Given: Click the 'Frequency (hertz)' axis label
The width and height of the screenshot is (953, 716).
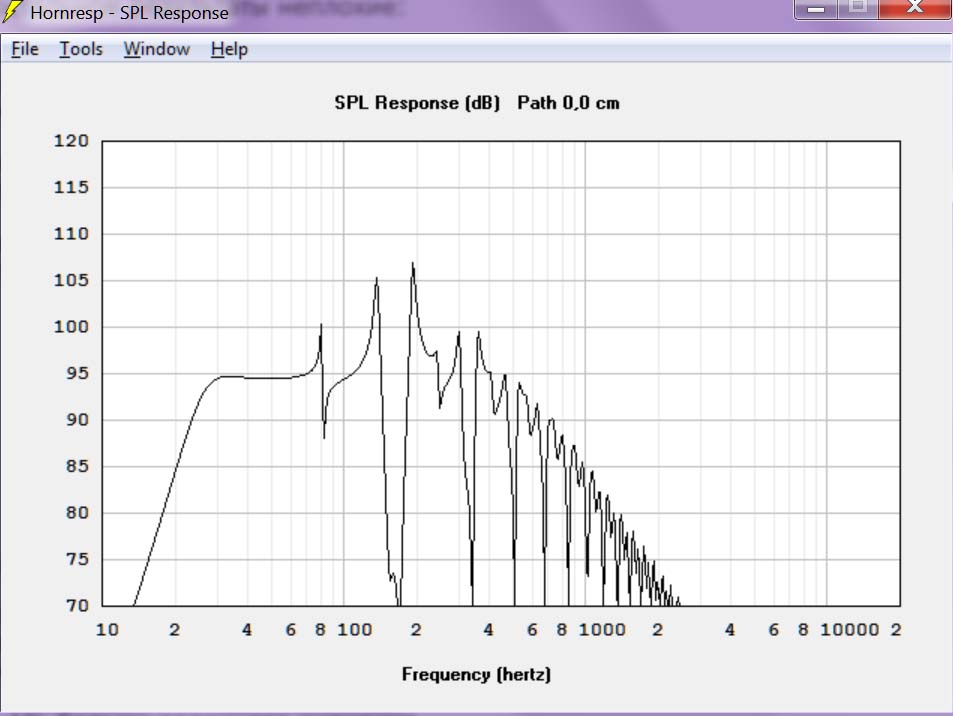Looking at the screenshot, I should [x=476, y=674].
